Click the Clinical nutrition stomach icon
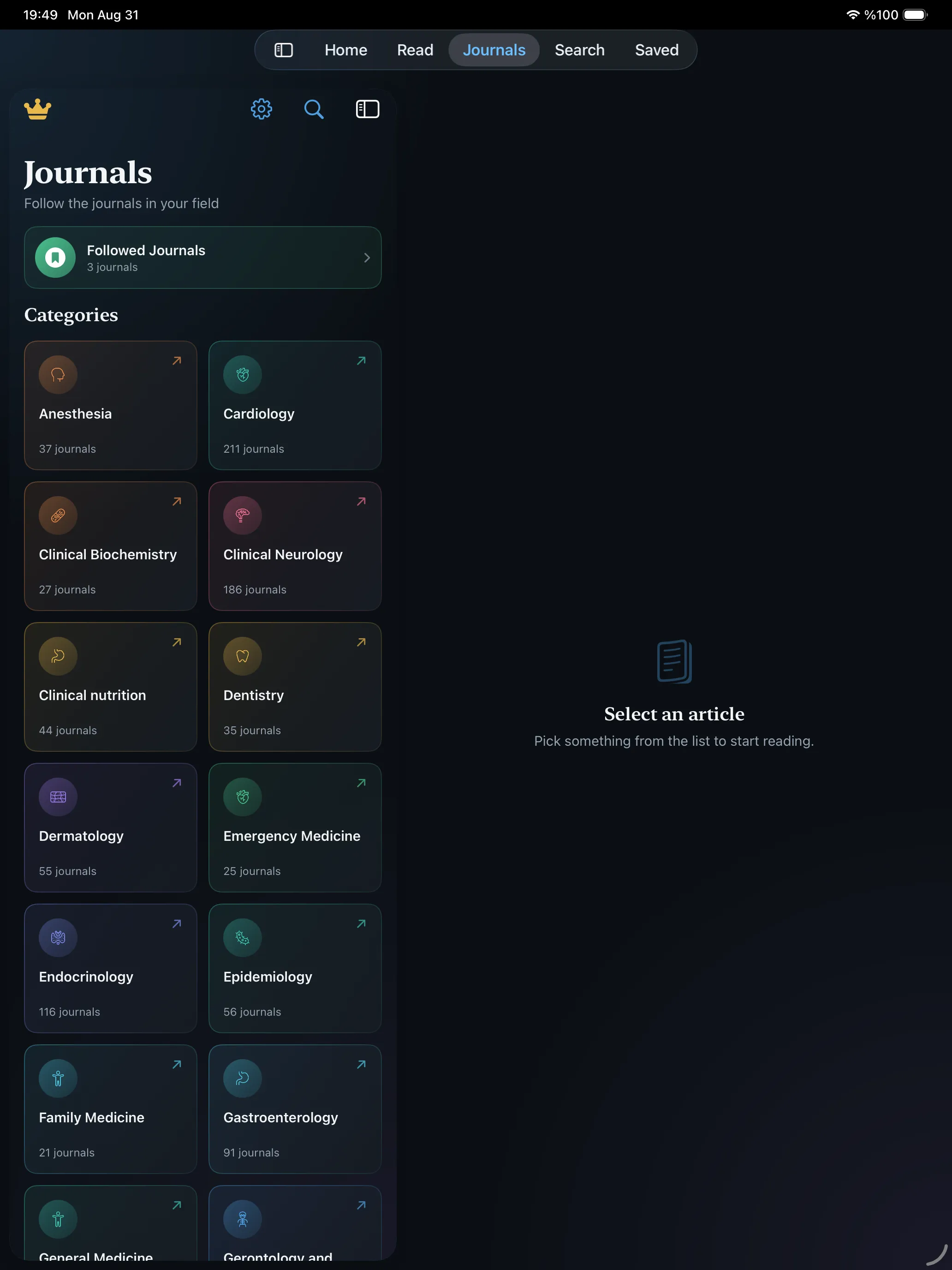Image resolution: width=952 pixels, height=1270 pixels. coord(58,656)
